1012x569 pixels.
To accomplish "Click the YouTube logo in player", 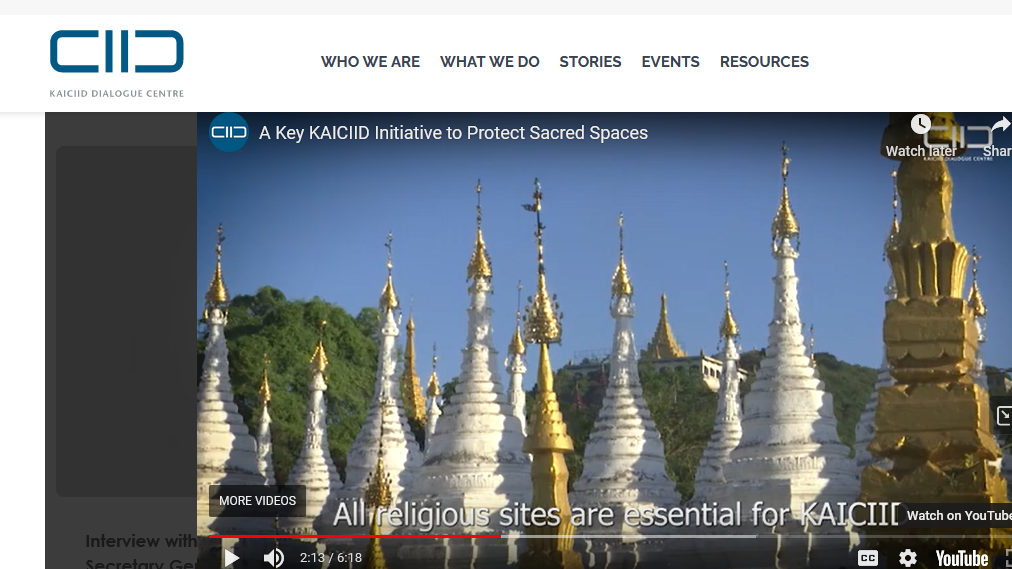I will (x=962, y=558).
